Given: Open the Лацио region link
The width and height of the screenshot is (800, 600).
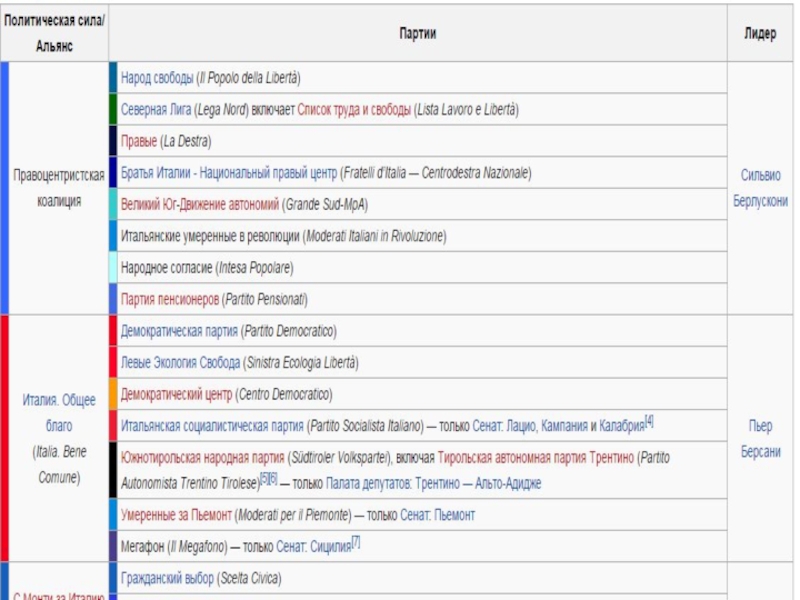Looking at the screenshot, I should click(x=521, y=426).
